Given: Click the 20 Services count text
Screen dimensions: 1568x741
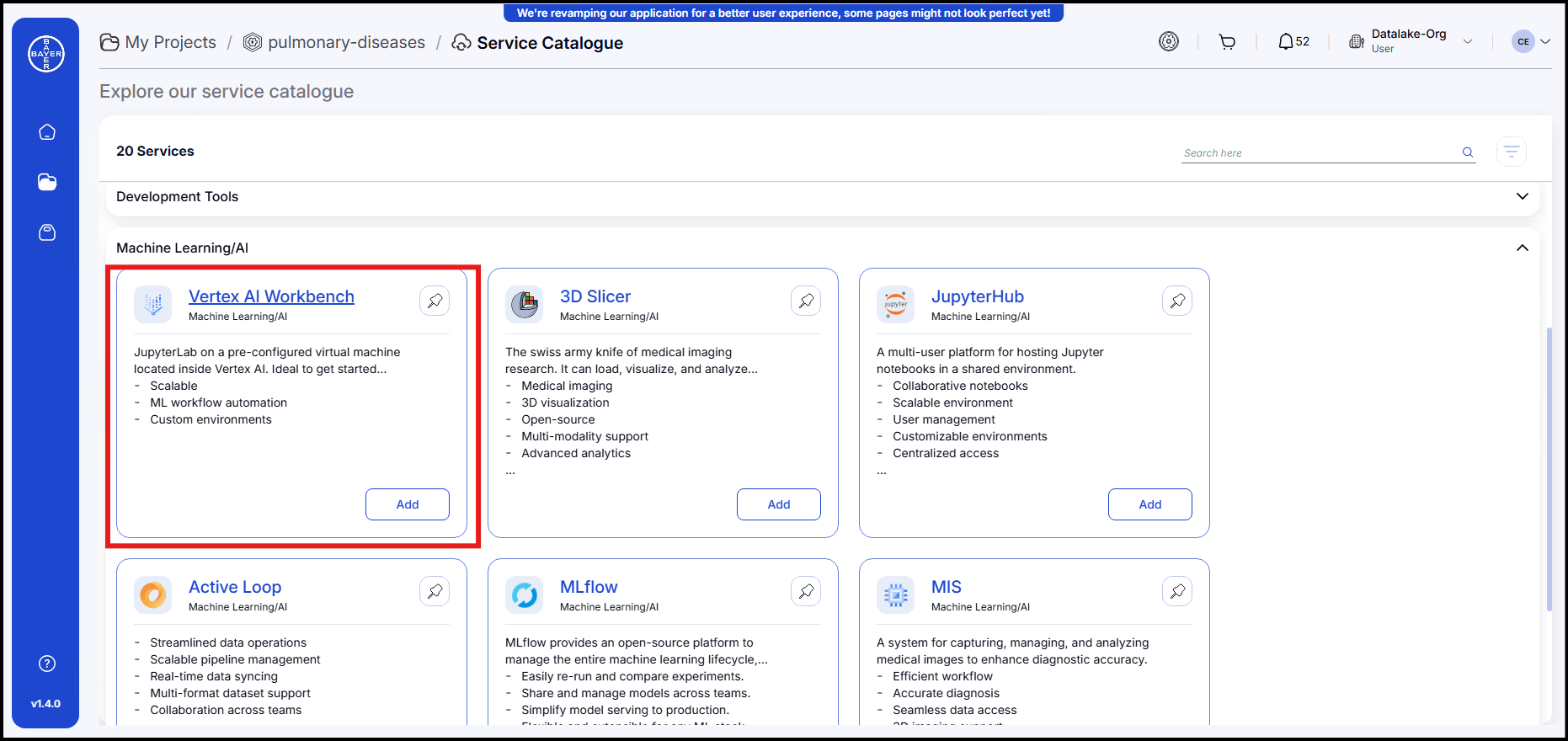Looking at the screenshot, I should [155, 151].
